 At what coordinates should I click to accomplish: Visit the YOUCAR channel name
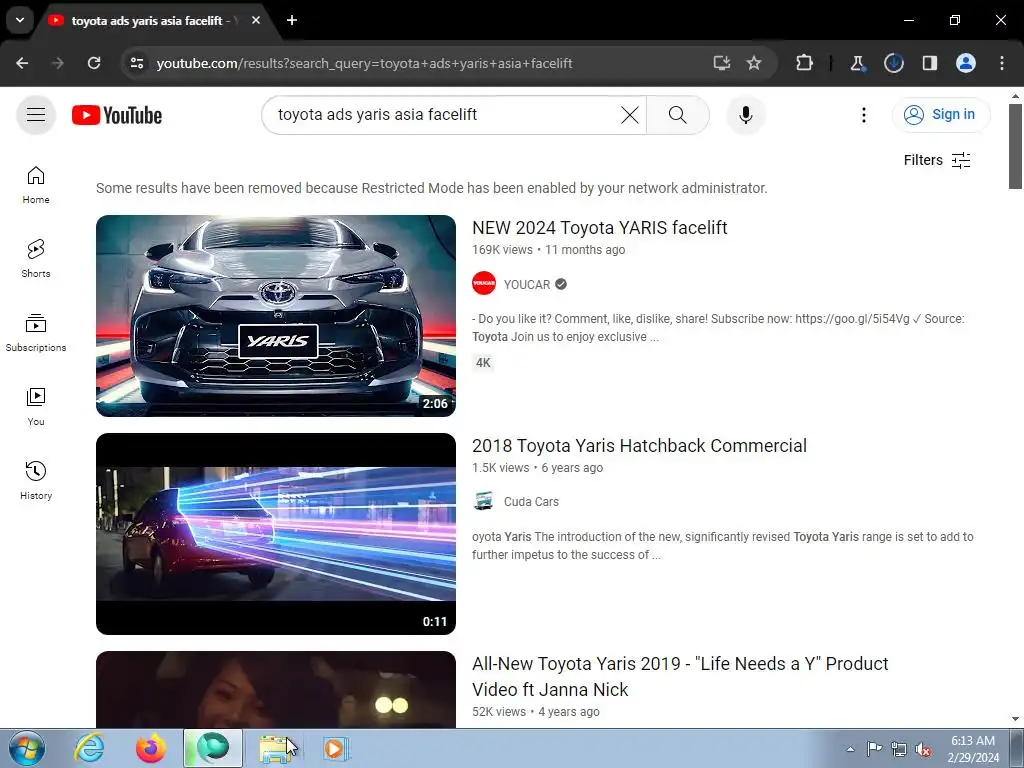(527, 285)
